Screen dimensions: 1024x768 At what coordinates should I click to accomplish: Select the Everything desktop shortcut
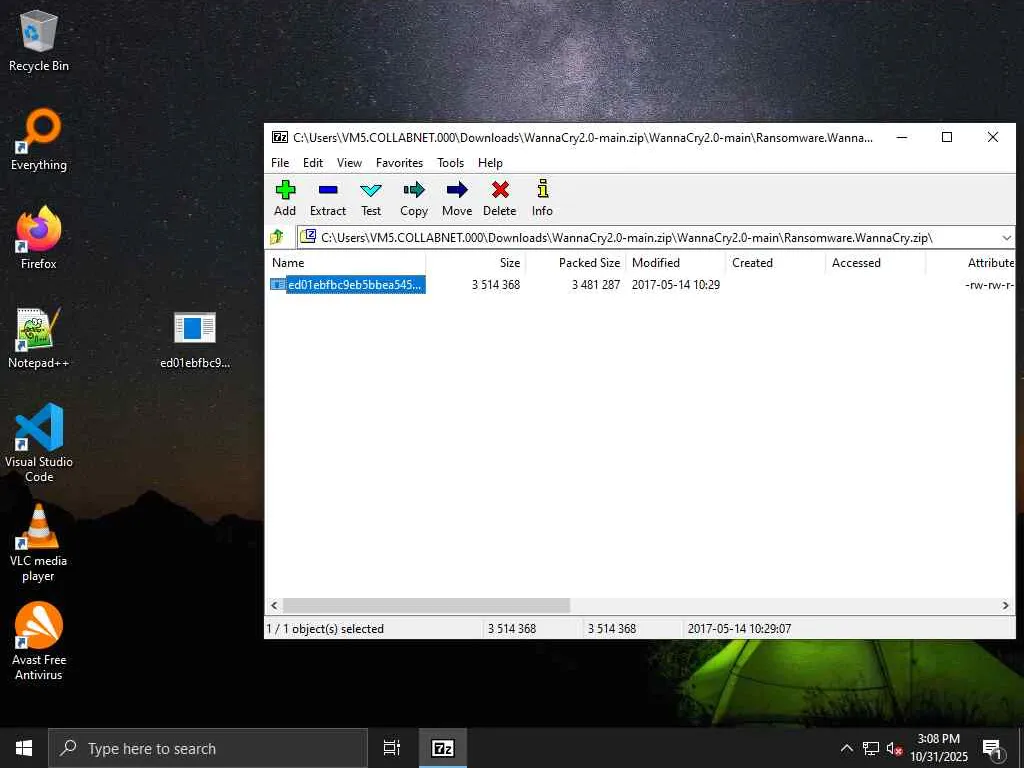pyautogui.click(x=39, y=140)
